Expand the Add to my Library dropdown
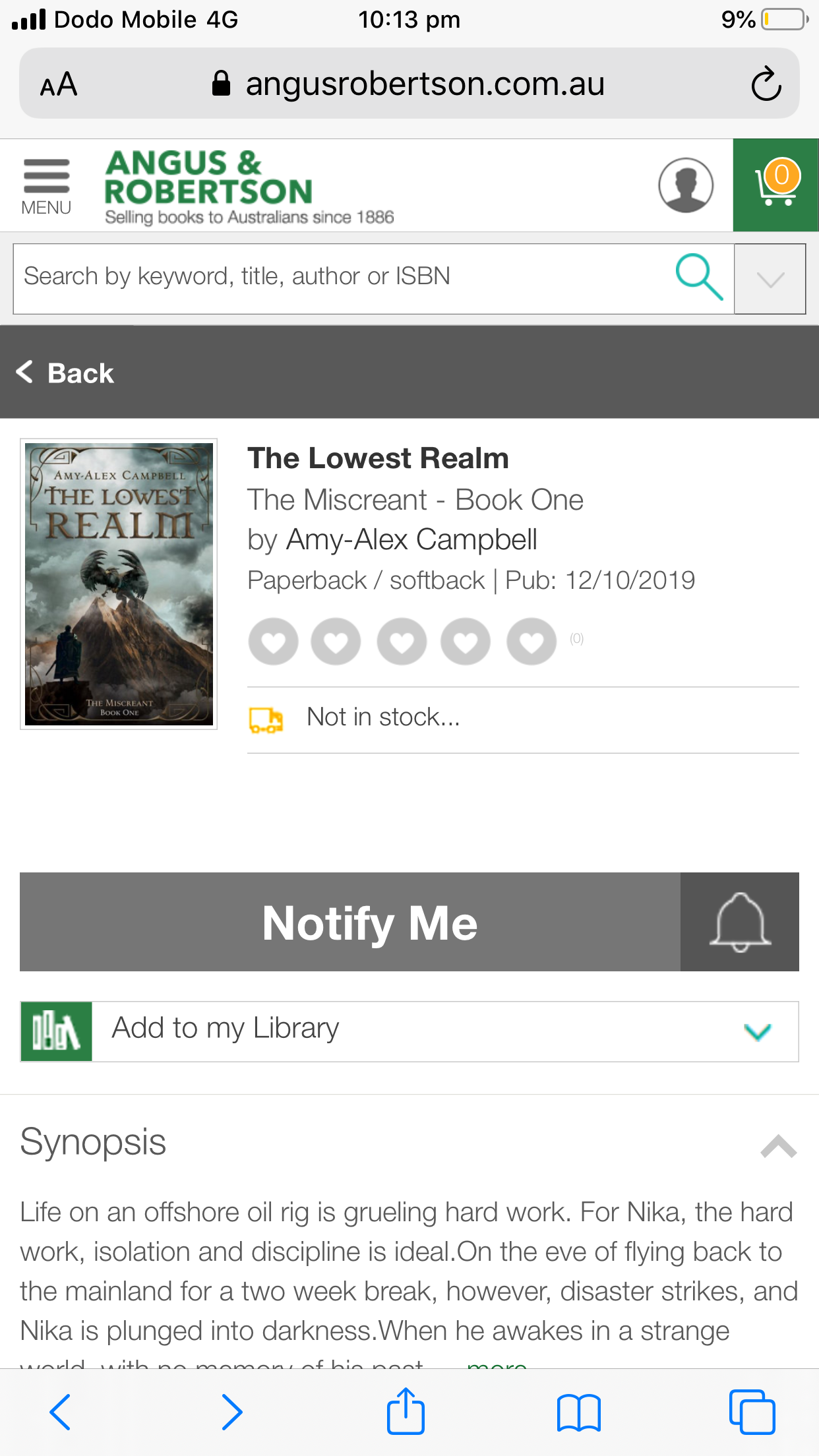This screenshot has height=1456, width=819. tap(757, 1031)
